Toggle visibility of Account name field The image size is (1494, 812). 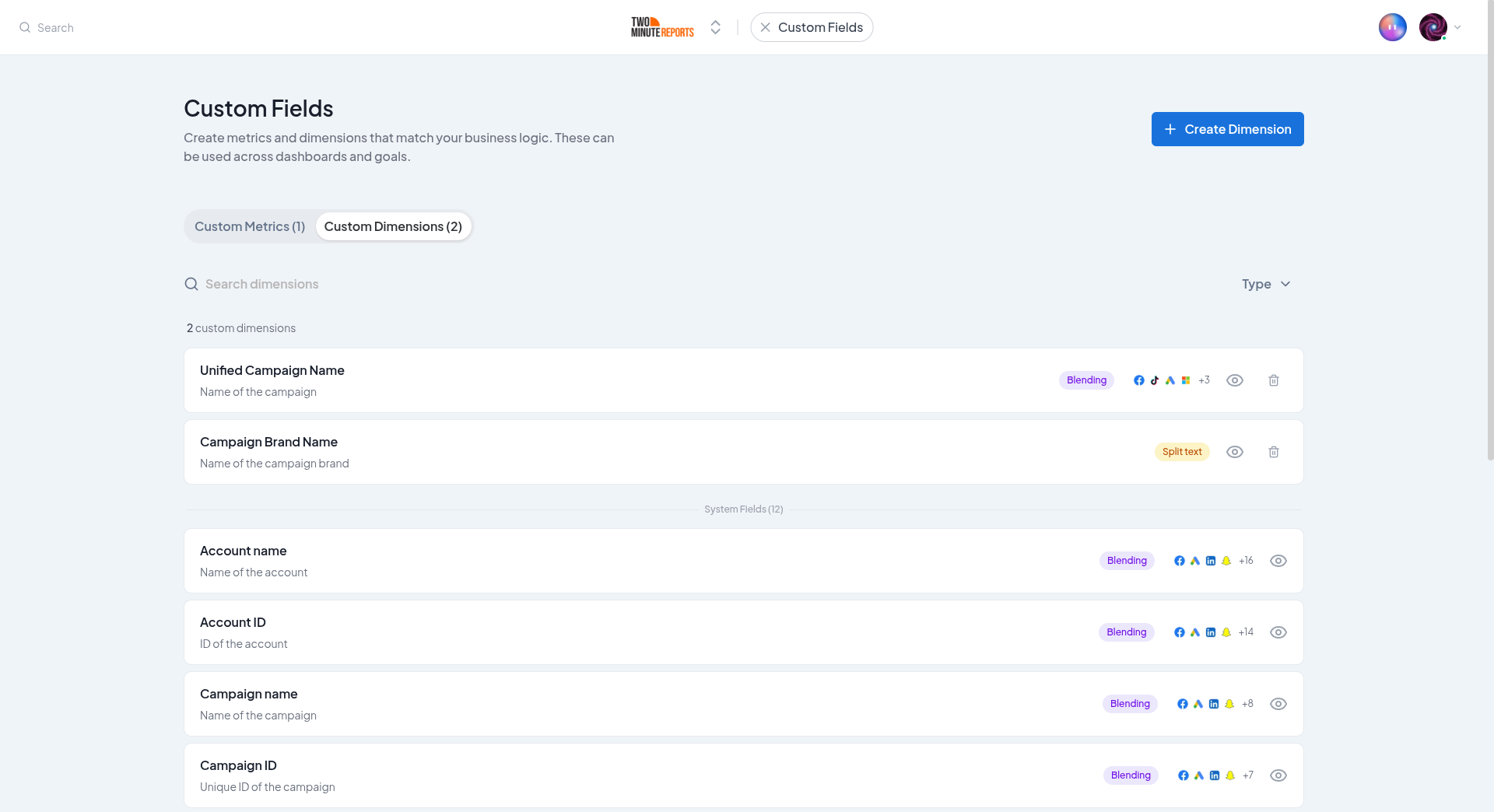click(1278, 561)
